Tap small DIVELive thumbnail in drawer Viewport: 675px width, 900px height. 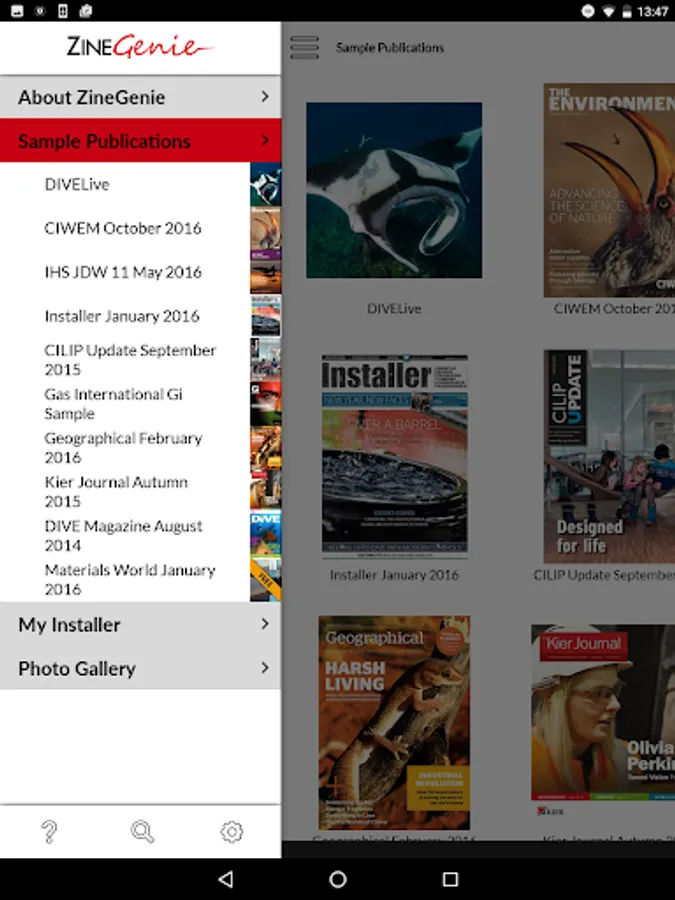(266, 184)
